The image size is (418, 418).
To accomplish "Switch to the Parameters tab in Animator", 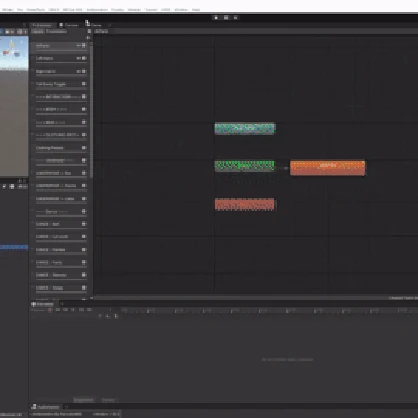I will point(56,31).
